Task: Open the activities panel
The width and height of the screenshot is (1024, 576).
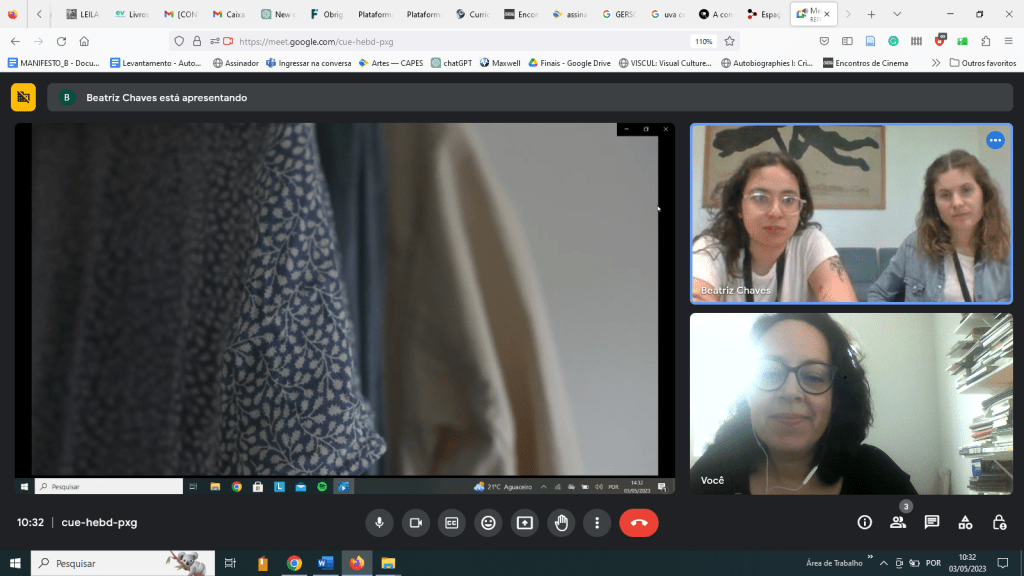Action: coord(965,522)
